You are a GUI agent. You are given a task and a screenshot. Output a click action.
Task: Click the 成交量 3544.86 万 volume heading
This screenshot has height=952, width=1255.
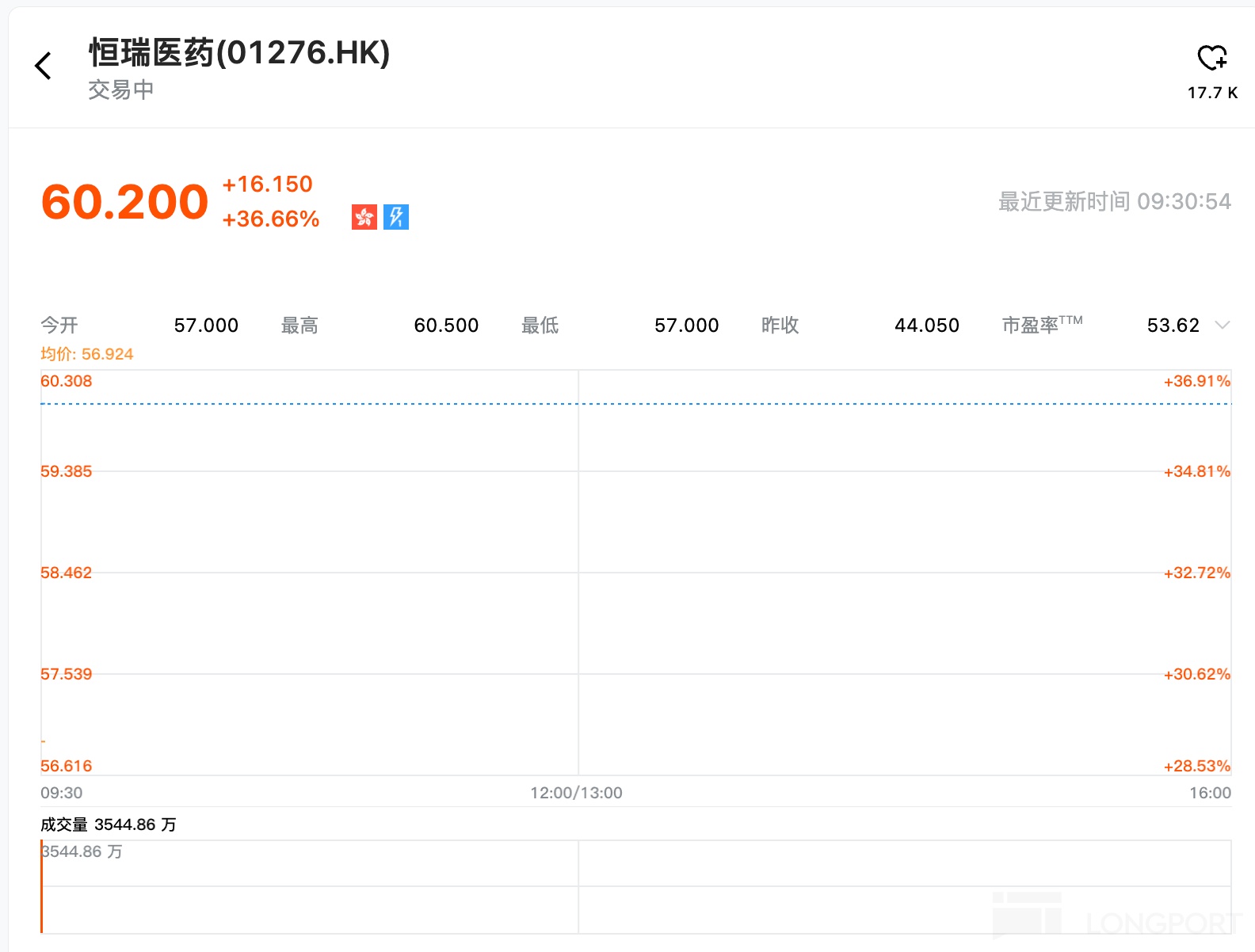pos(109,824)
